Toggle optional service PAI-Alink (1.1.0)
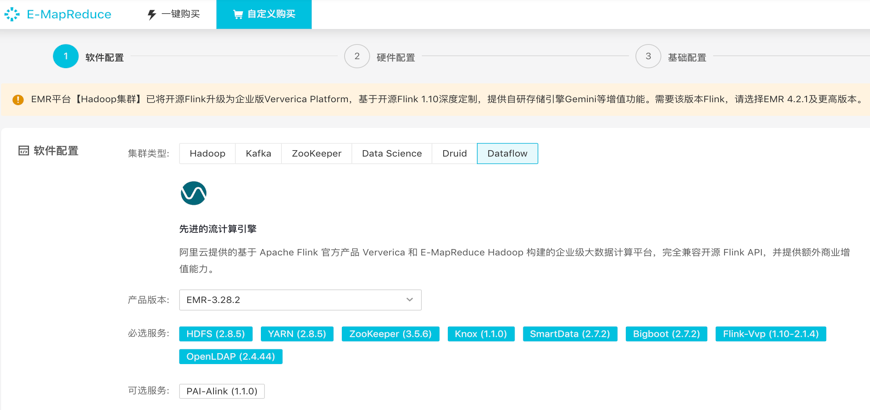Viewport: 870px width, 410px height. pos(222,391)
